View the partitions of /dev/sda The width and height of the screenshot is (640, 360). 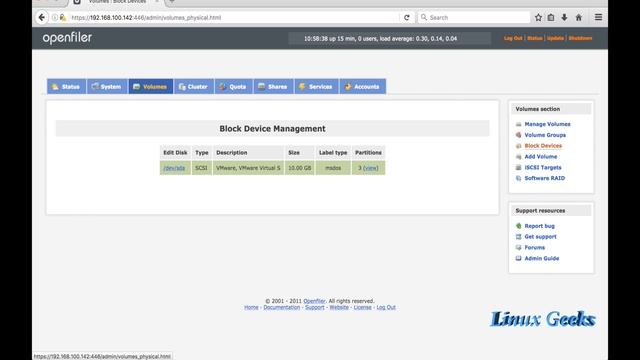pyautogui.click(x=371, y=168)
